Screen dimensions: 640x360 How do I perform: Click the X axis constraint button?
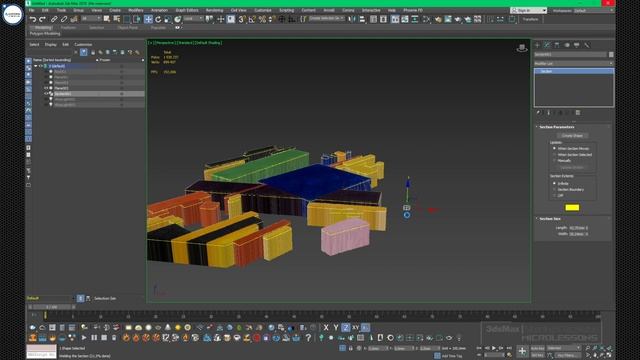[326, 327]
